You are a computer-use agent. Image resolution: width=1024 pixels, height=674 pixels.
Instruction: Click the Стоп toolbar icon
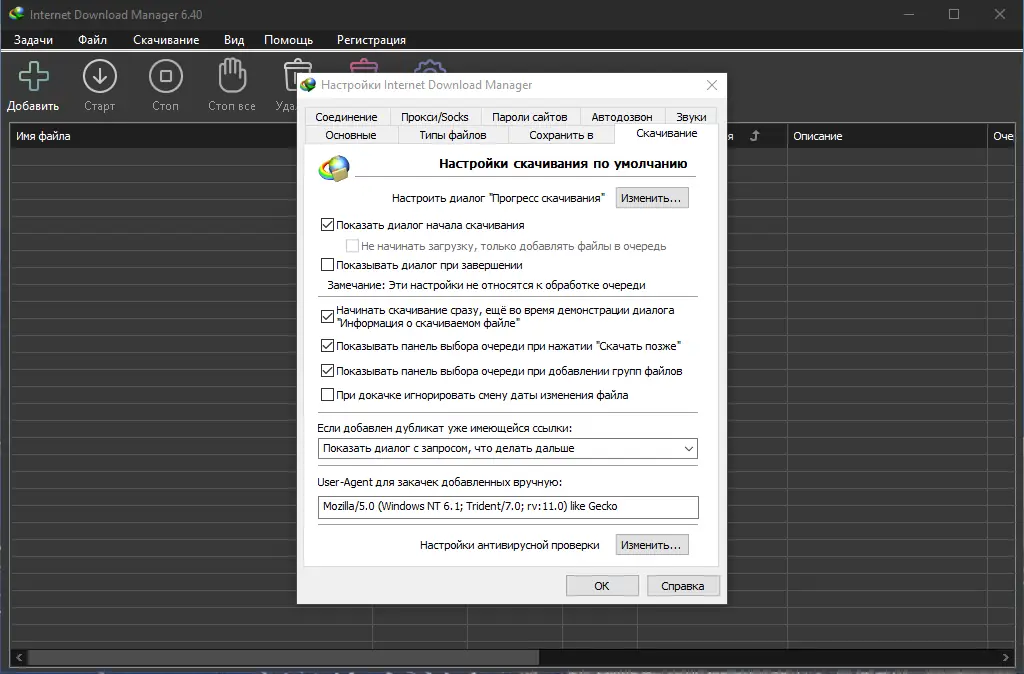(x=166, y=76)
